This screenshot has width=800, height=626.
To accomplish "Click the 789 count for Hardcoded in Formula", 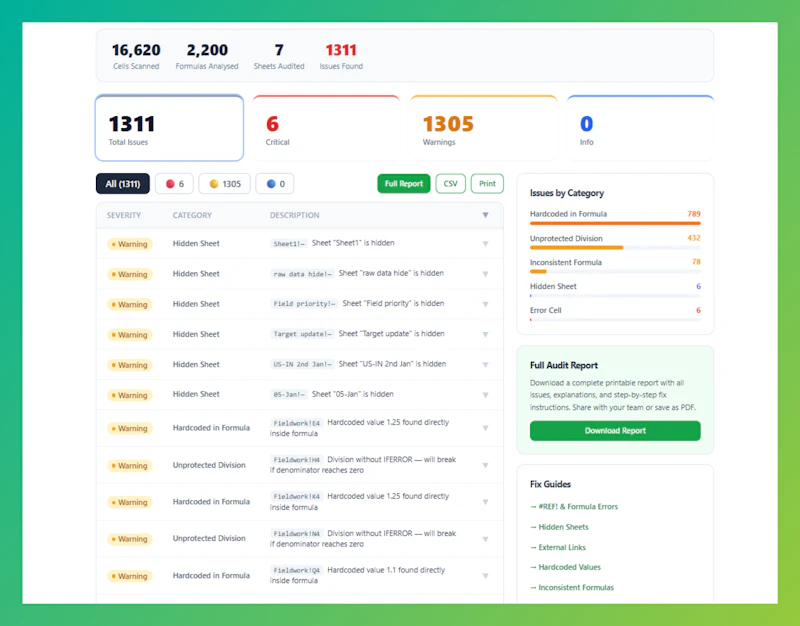I will 694,214.
